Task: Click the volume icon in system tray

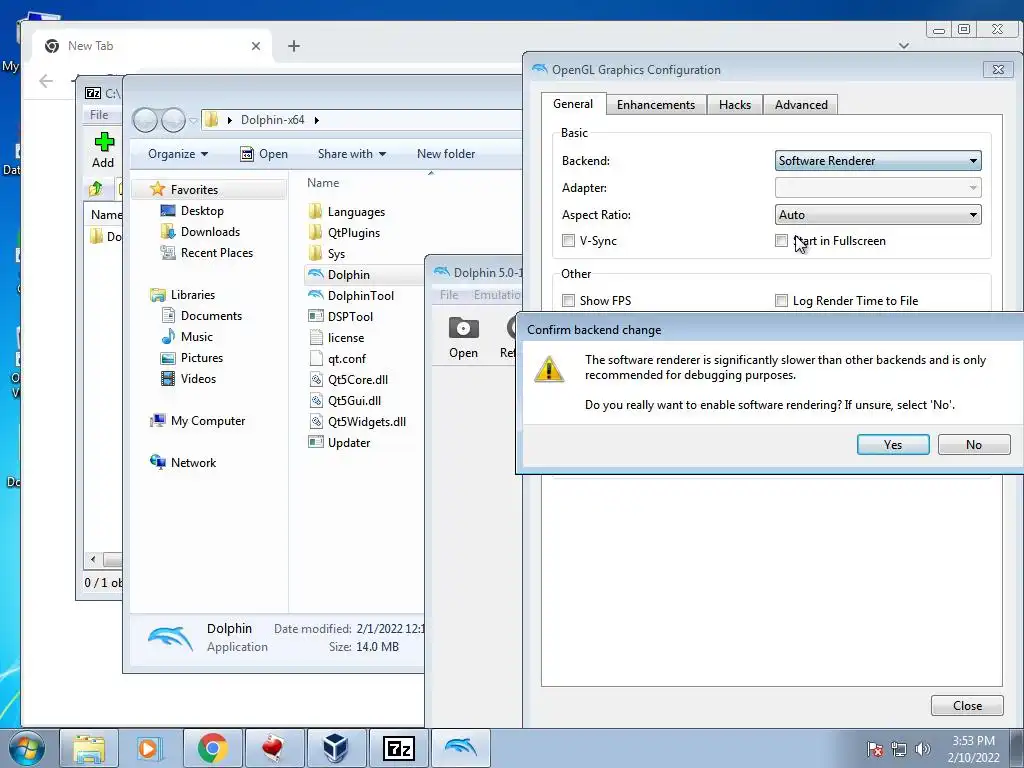Action: [923, 749]
